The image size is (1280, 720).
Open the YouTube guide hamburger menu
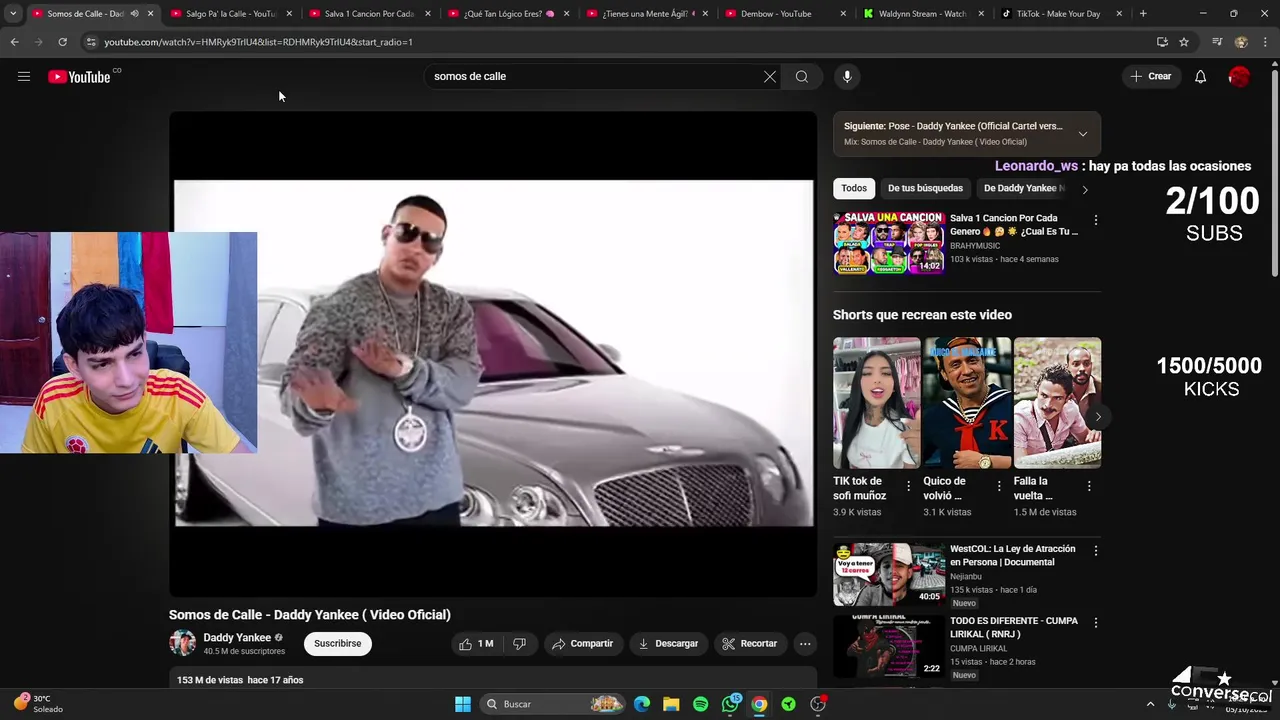pos(24,76)
